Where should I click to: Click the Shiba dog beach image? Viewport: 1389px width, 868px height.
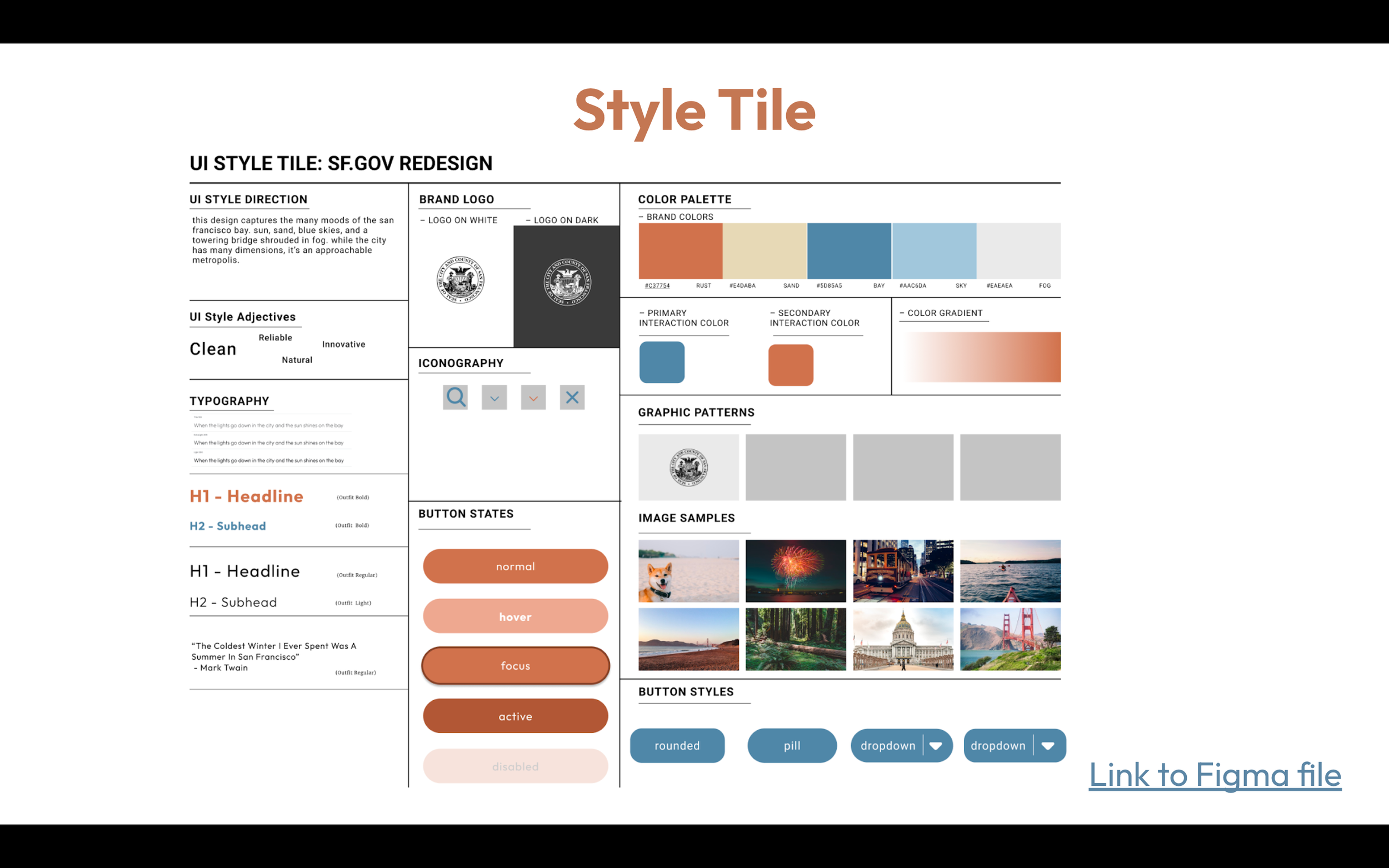688,571
